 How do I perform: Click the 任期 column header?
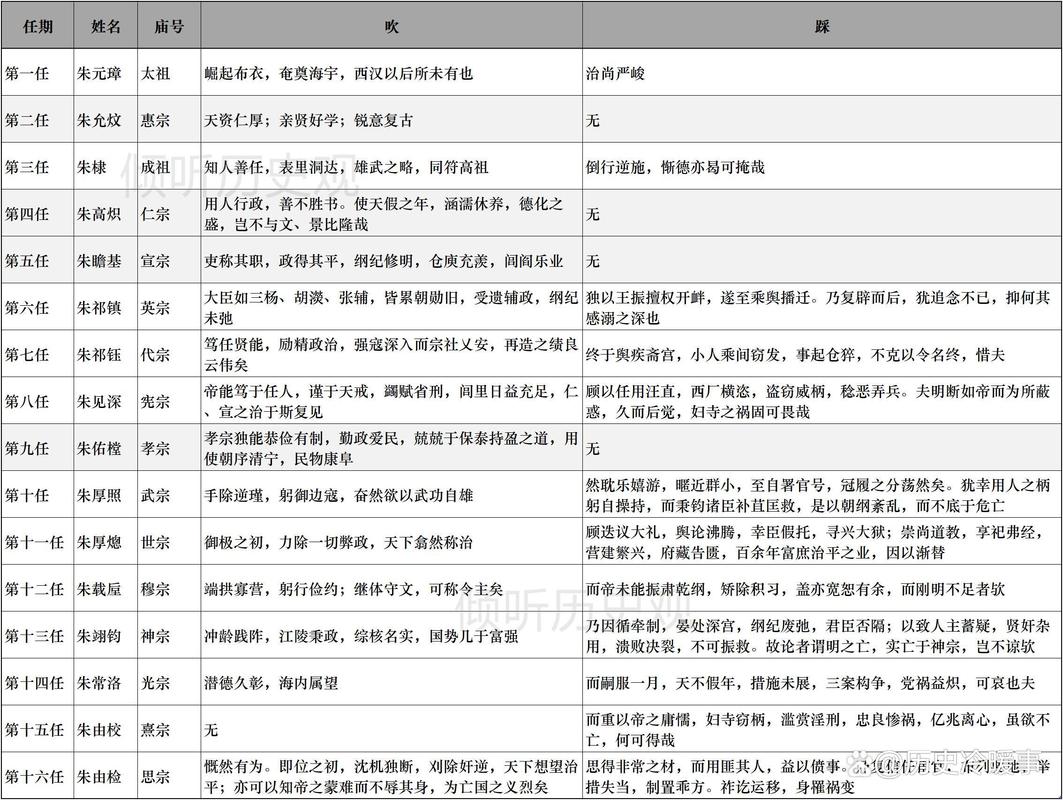(37, 27)
